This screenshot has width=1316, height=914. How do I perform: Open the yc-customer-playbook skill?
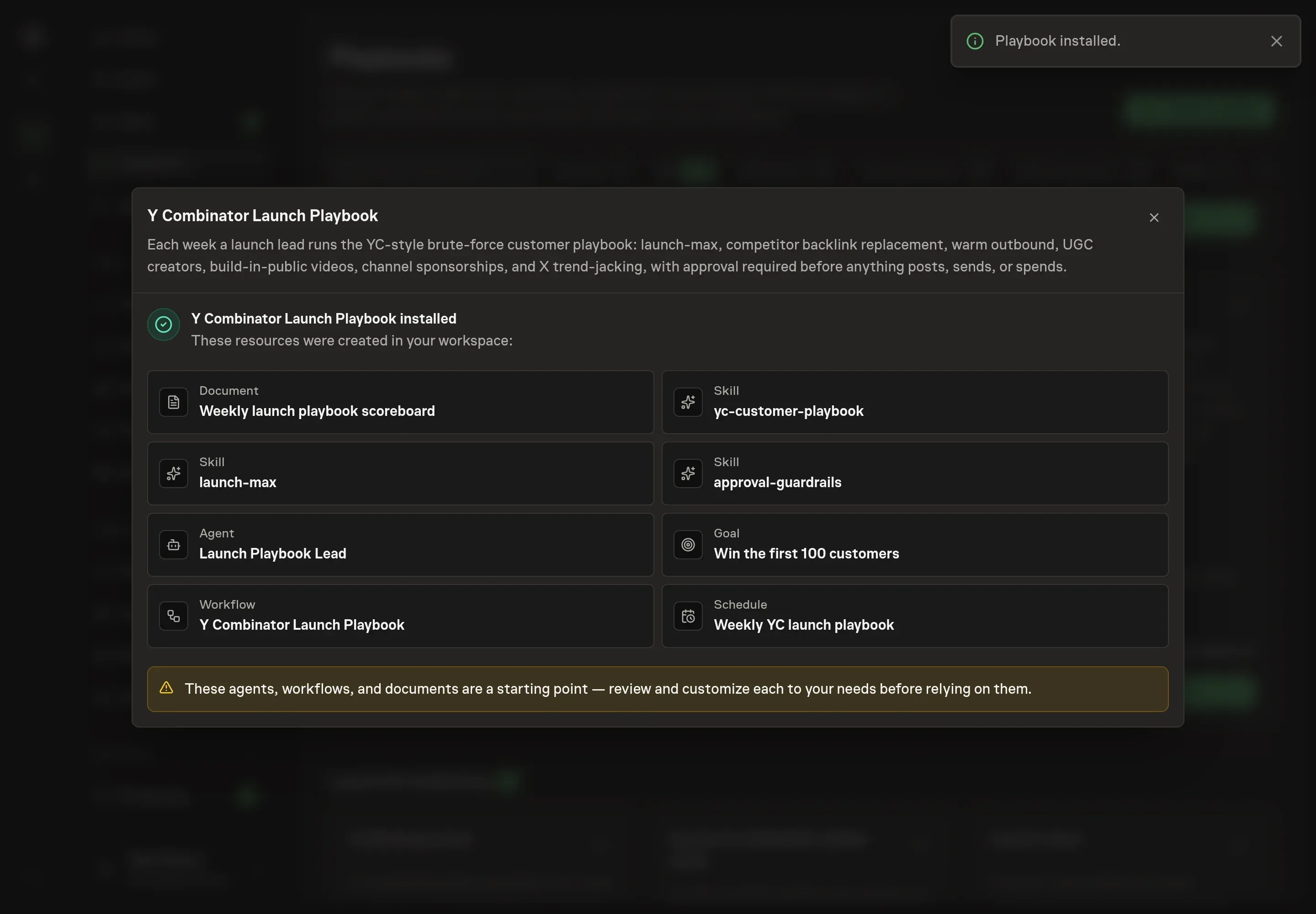click(915, 402)
